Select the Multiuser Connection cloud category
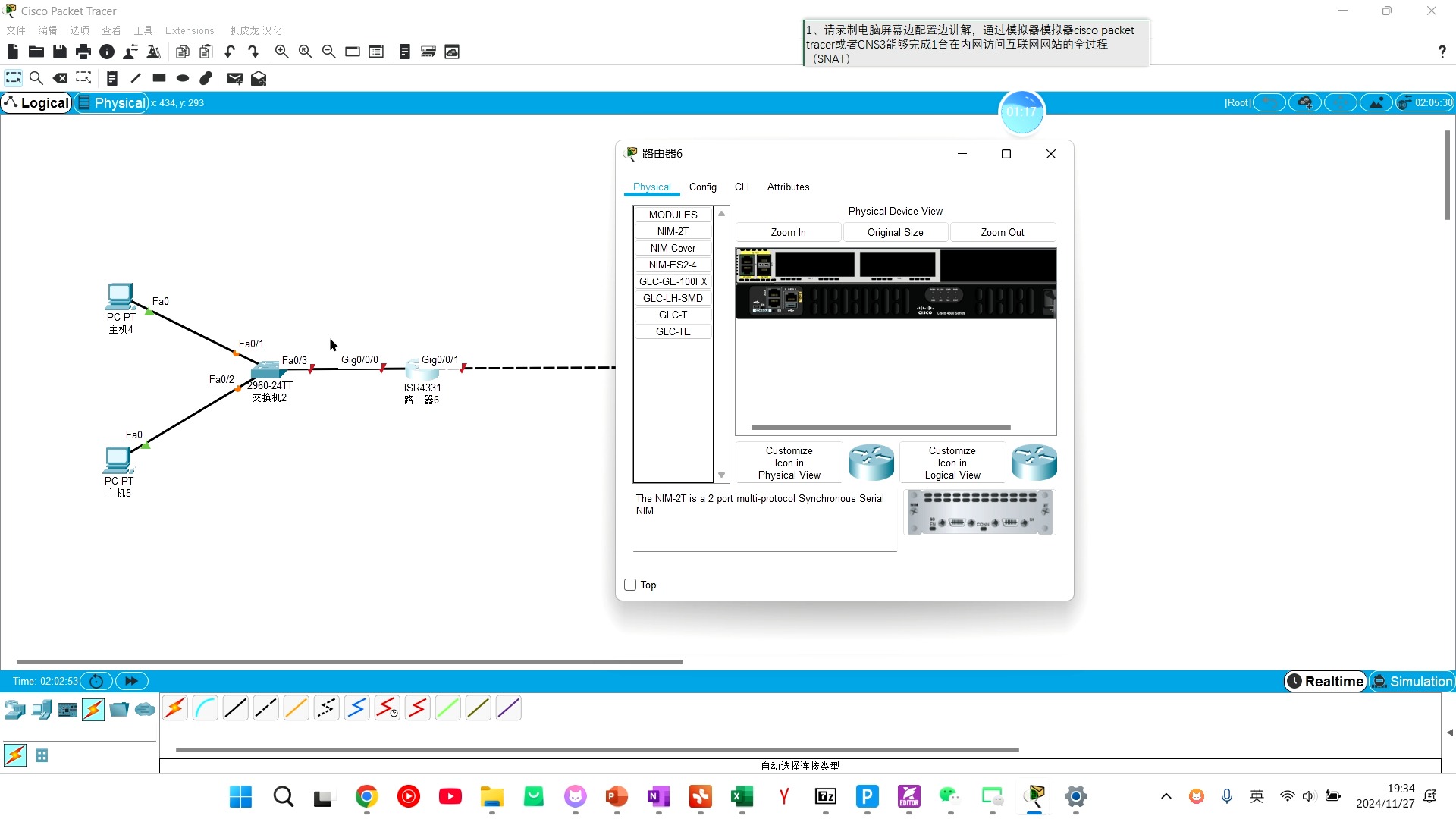This screenshot has width=1456, height=819. click(x=145, y=710)
